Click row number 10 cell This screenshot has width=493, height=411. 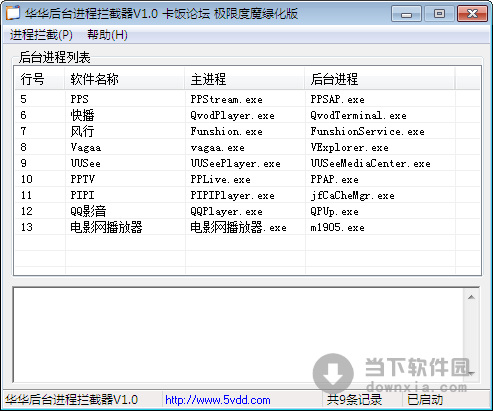(26, 179)
